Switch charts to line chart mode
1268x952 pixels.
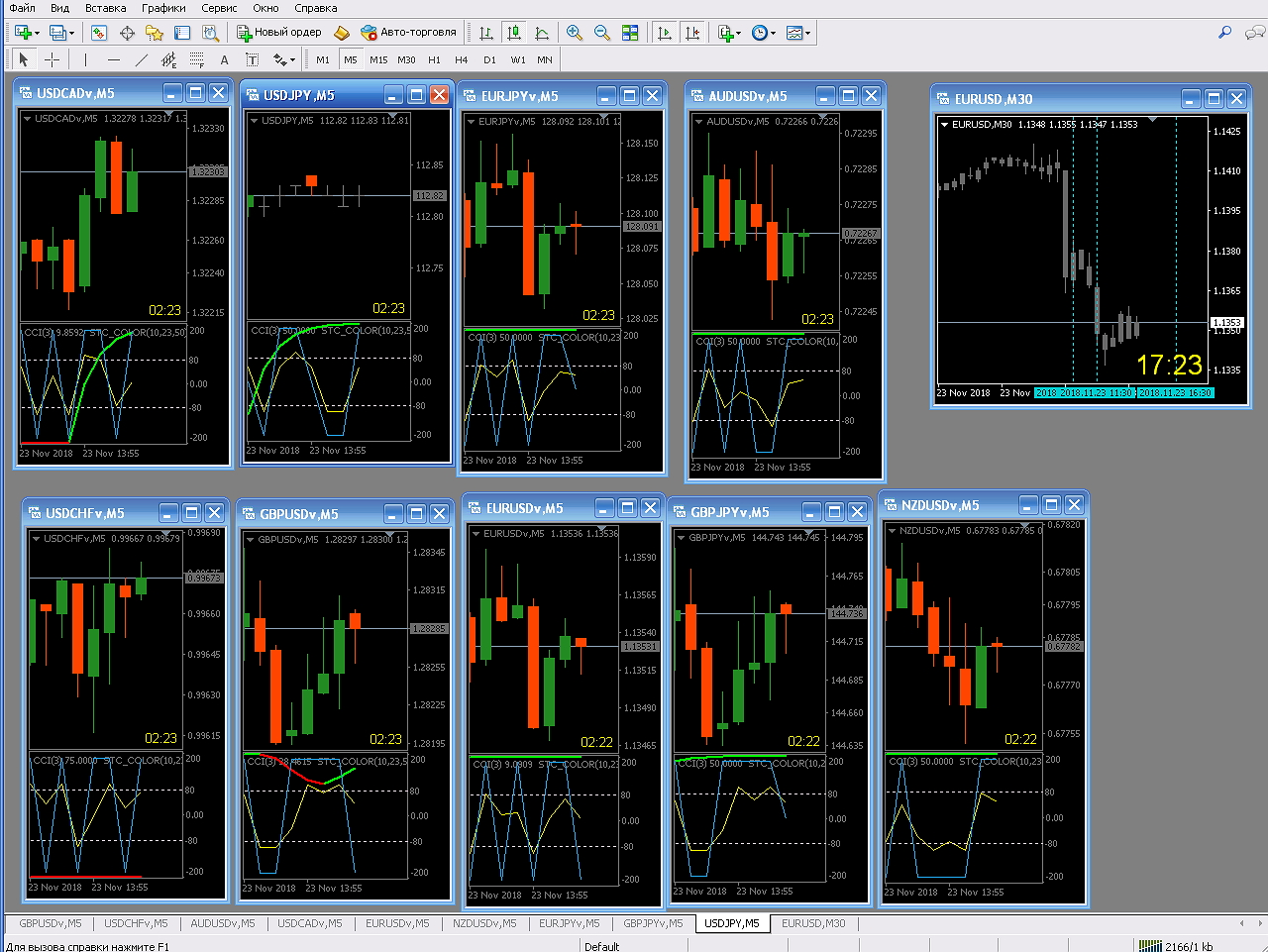point(542,33)
